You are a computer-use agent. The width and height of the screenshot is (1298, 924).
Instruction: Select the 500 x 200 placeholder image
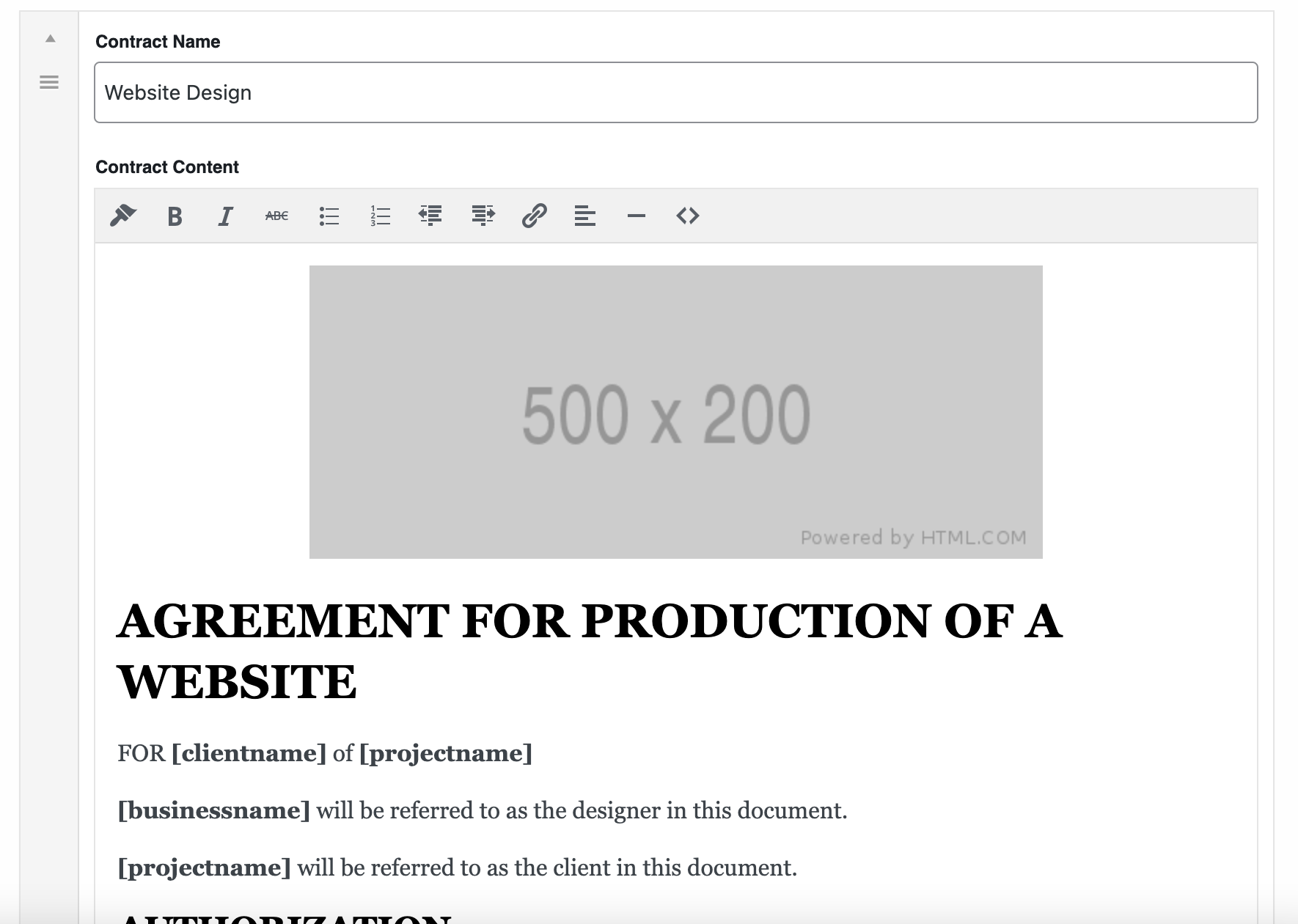tap(675, 411)
